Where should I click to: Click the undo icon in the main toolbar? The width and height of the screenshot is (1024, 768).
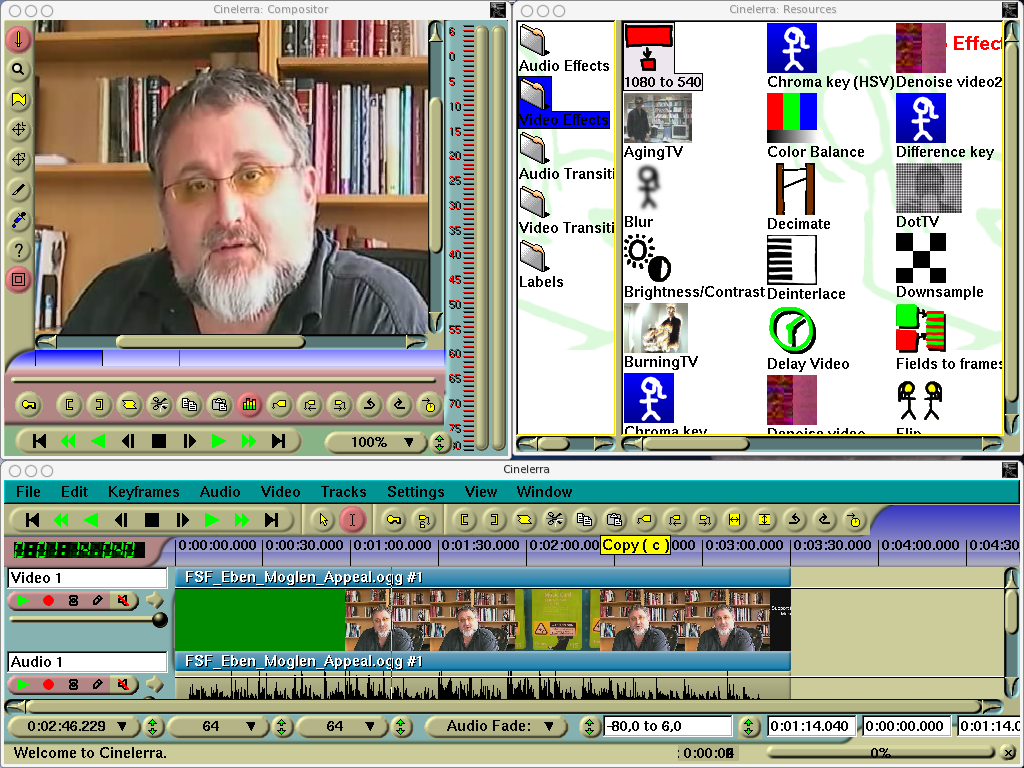pos(795,520)
